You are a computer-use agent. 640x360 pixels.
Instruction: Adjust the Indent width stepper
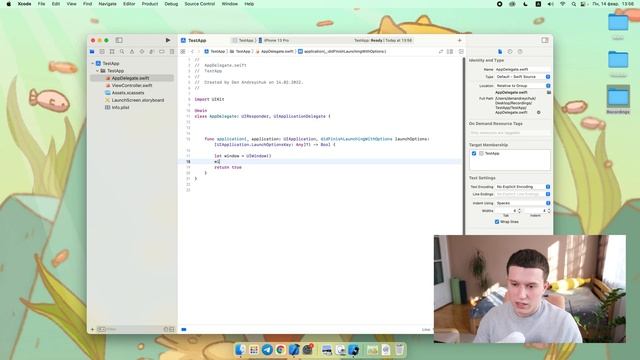549,211
